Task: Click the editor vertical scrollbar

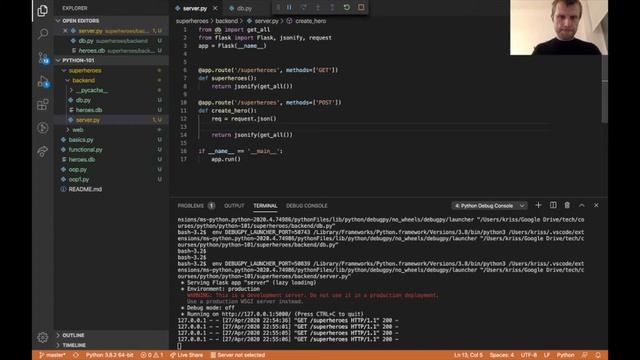Action: tap(604, 89)
